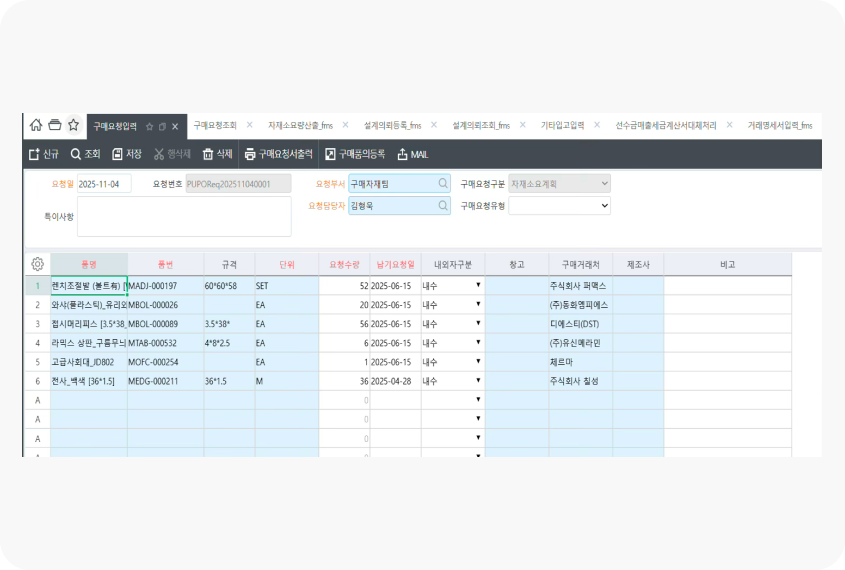845x570 pixels.
Task: Close the 구매요청입력 tab
Action: tap(175, 127)
